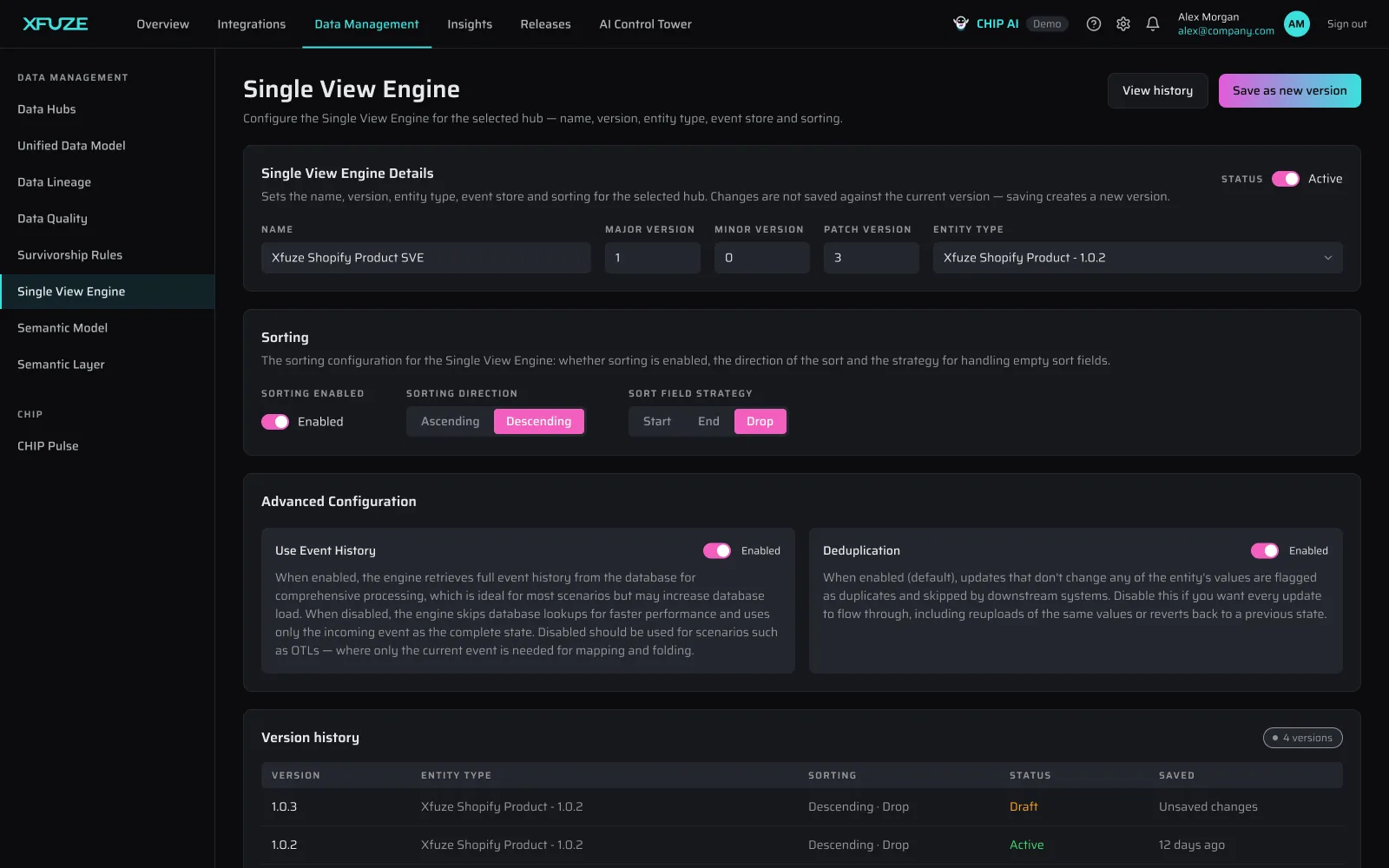Expand the Entity Type dropdown
This screenshot has height=868, width=1389.
(1137, 258)
